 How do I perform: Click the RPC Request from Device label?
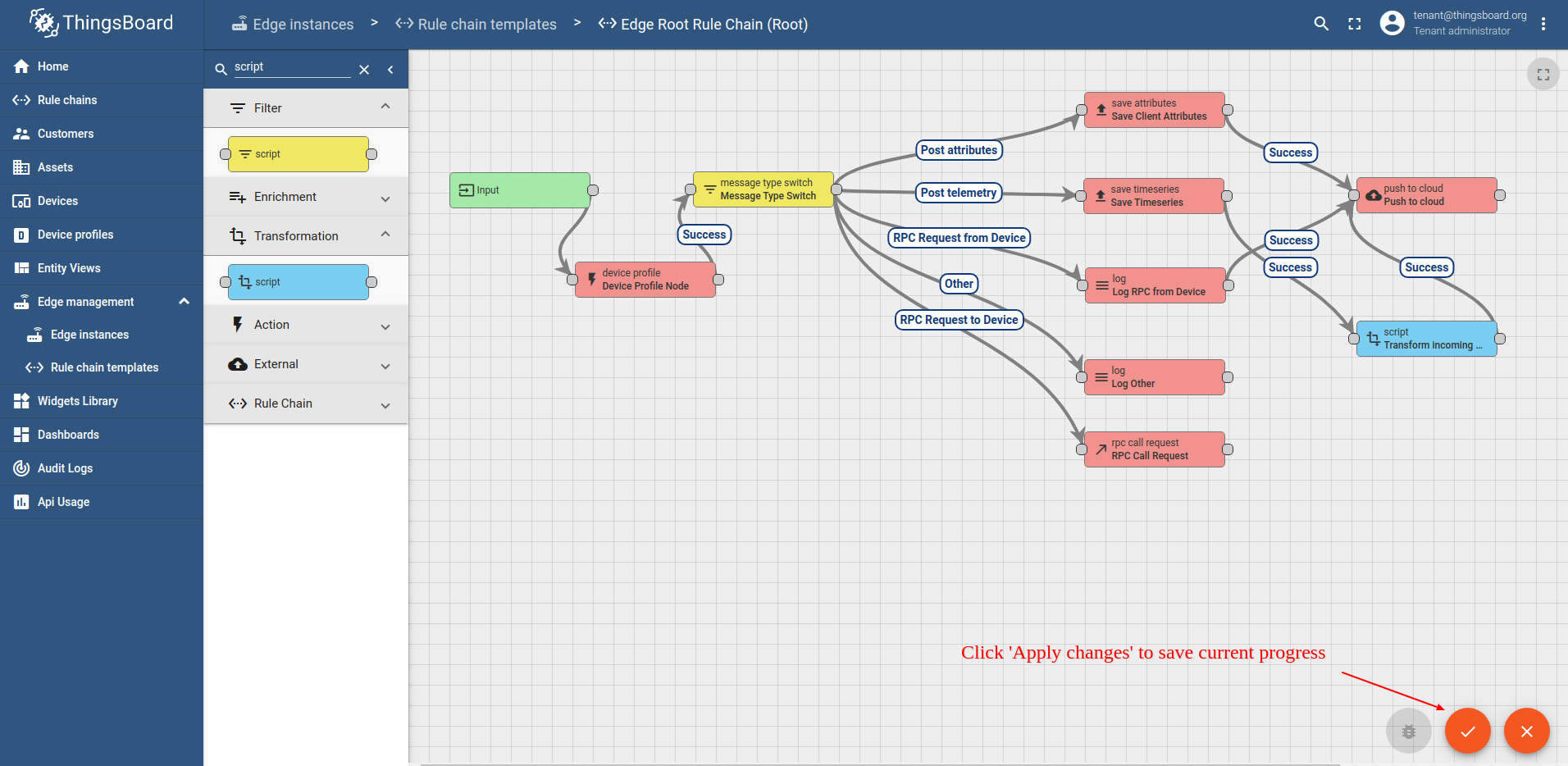[959, 238]
